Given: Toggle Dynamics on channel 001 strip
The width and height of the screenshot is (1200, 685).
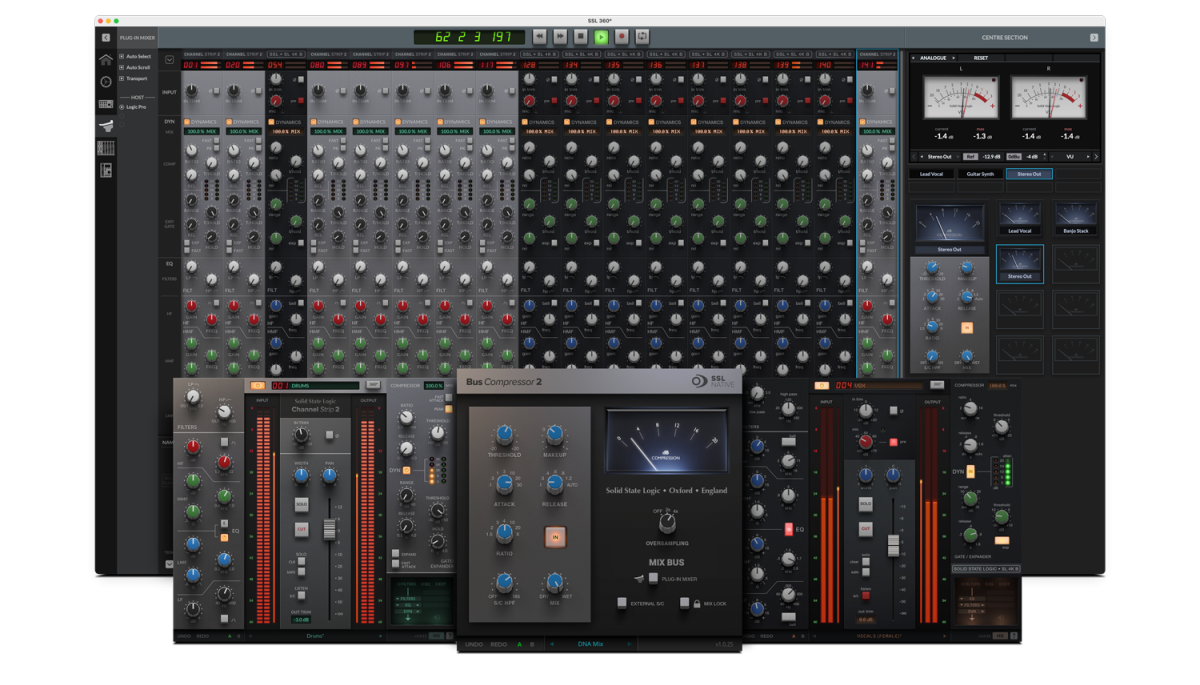Looking at the screenshot, I should click(186, 122).
